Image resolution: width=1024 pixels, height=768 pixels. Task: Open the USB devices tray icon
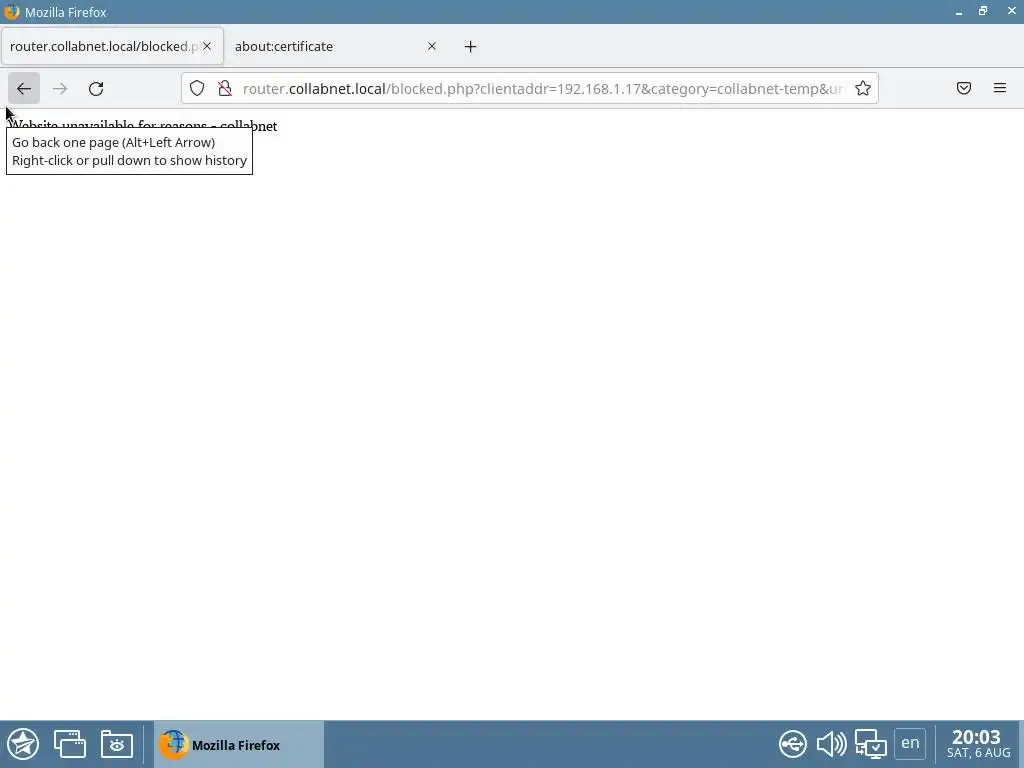[793, 744]
